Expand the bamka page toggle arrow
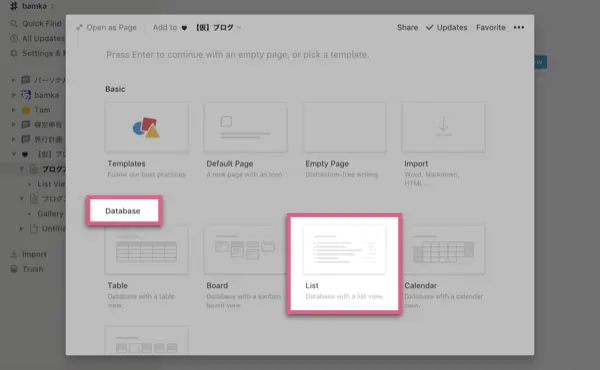 tap(14, 95)
